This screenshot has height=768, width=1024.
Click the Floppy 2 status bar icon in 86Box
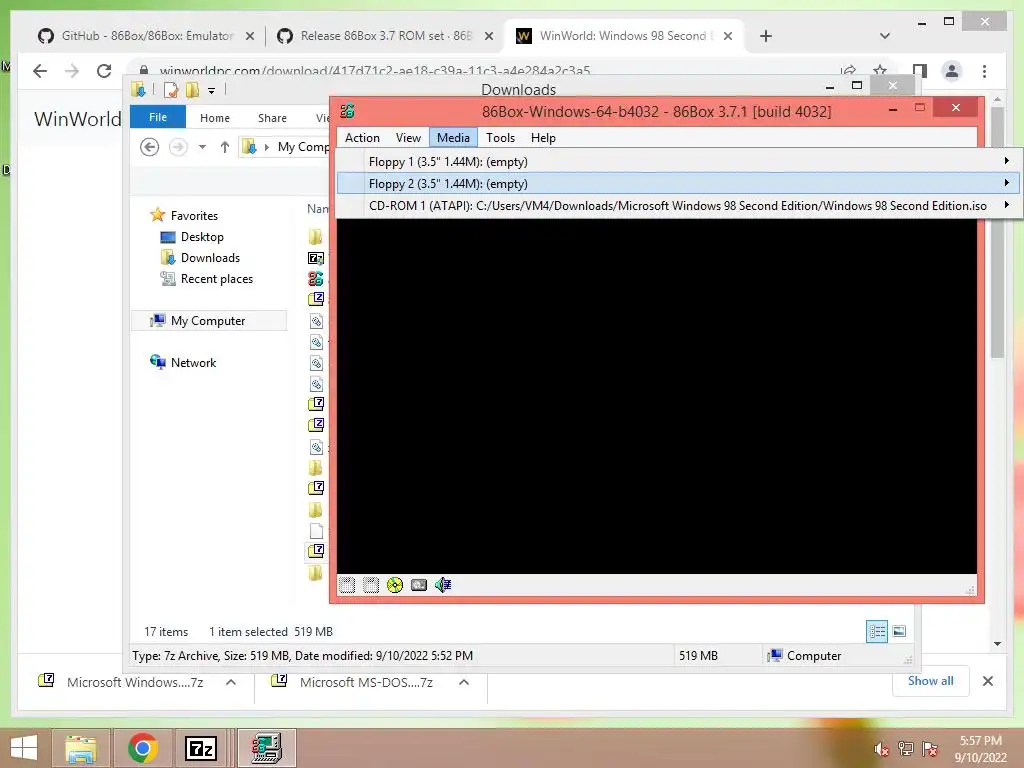pyautogui.click(x=371, y=584)
